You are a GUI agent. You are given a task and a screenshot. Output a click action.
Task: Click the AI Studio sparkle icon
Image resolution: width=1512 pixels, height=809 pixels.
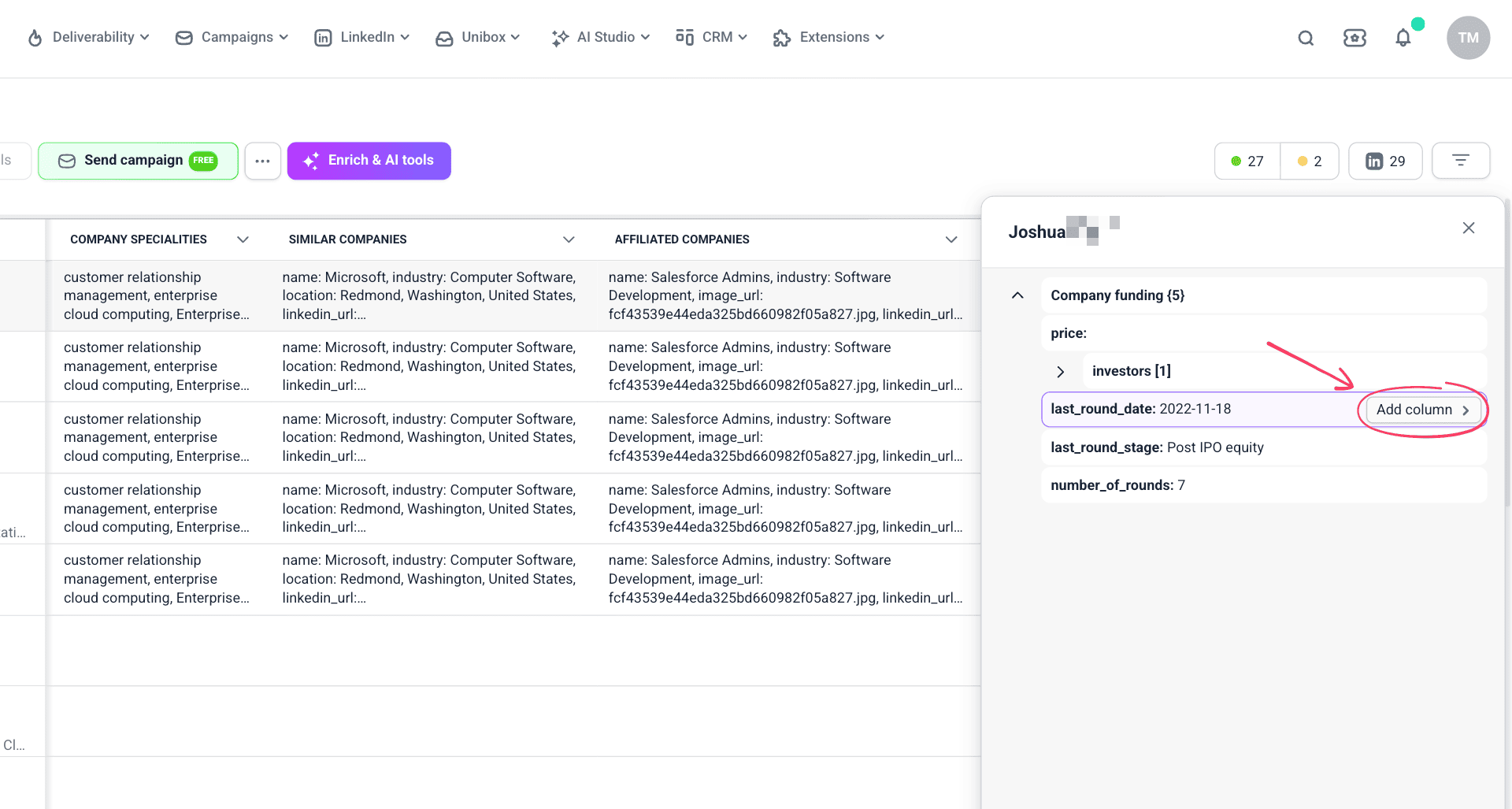point(560,38)
